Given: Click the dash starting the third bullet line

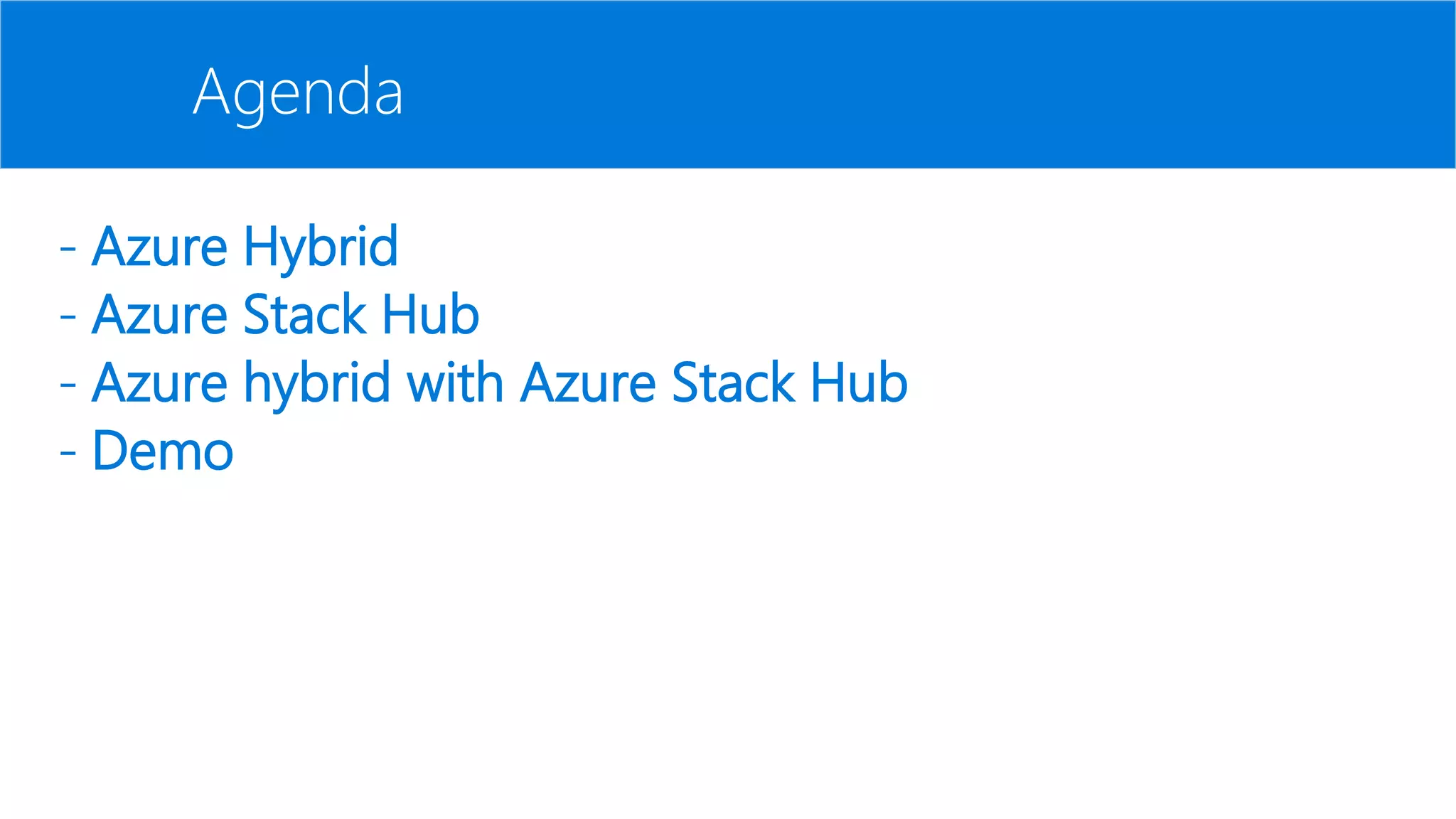Looking at the screenshot, I should 68,385.
